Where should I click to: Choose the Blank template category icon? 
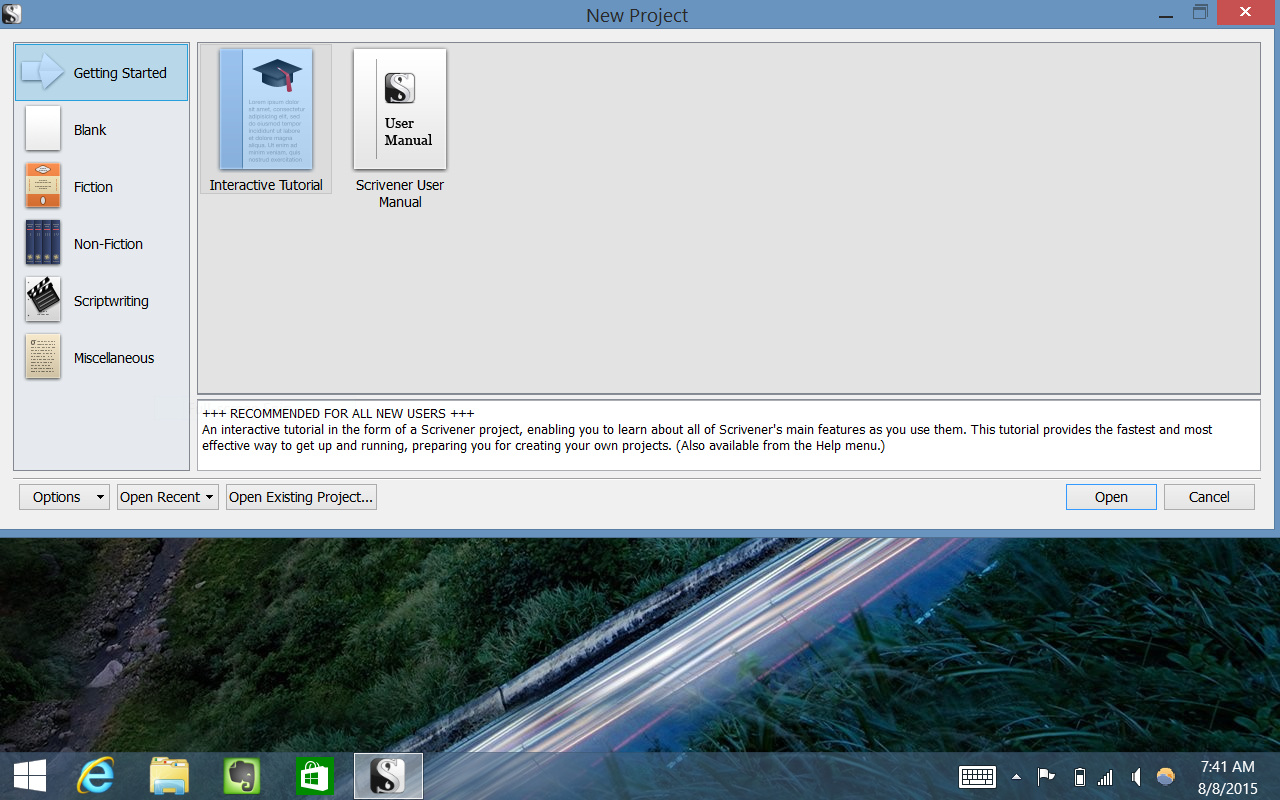click(43, 129)
